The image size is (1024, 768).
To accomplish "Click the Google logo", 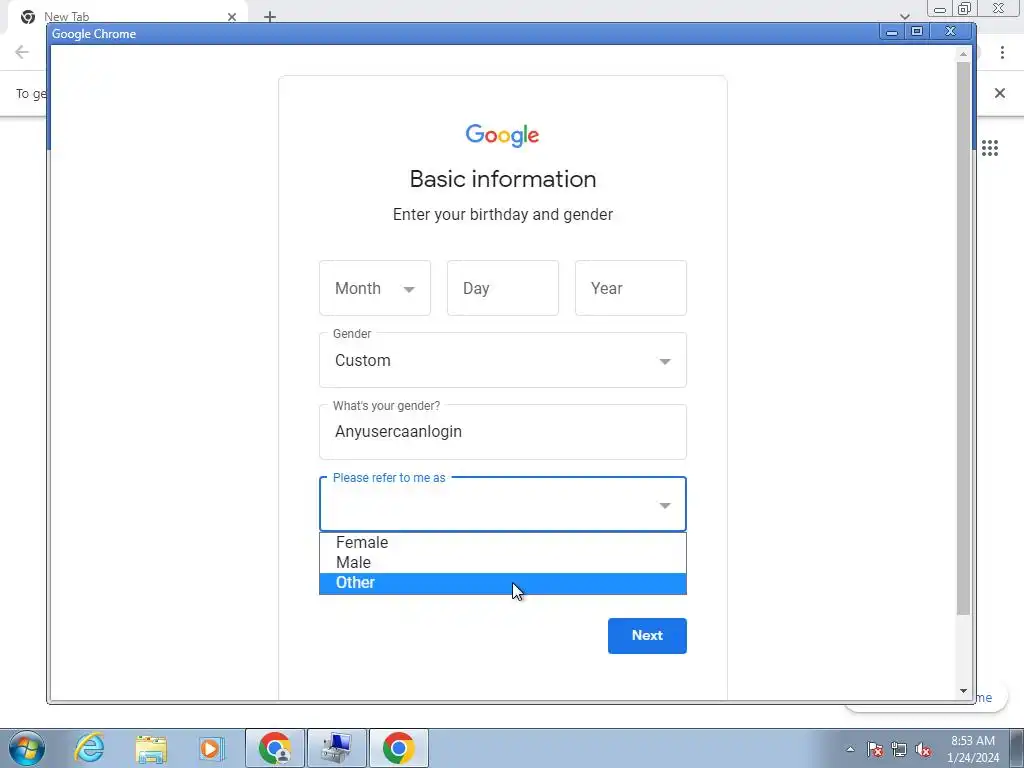I will tap(502, 135).
